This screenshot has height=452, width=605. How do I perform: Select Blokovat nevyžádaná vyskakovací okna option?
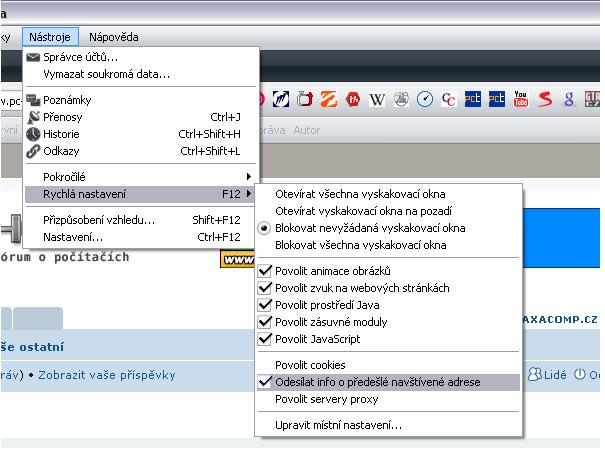[x=369, y=228]
